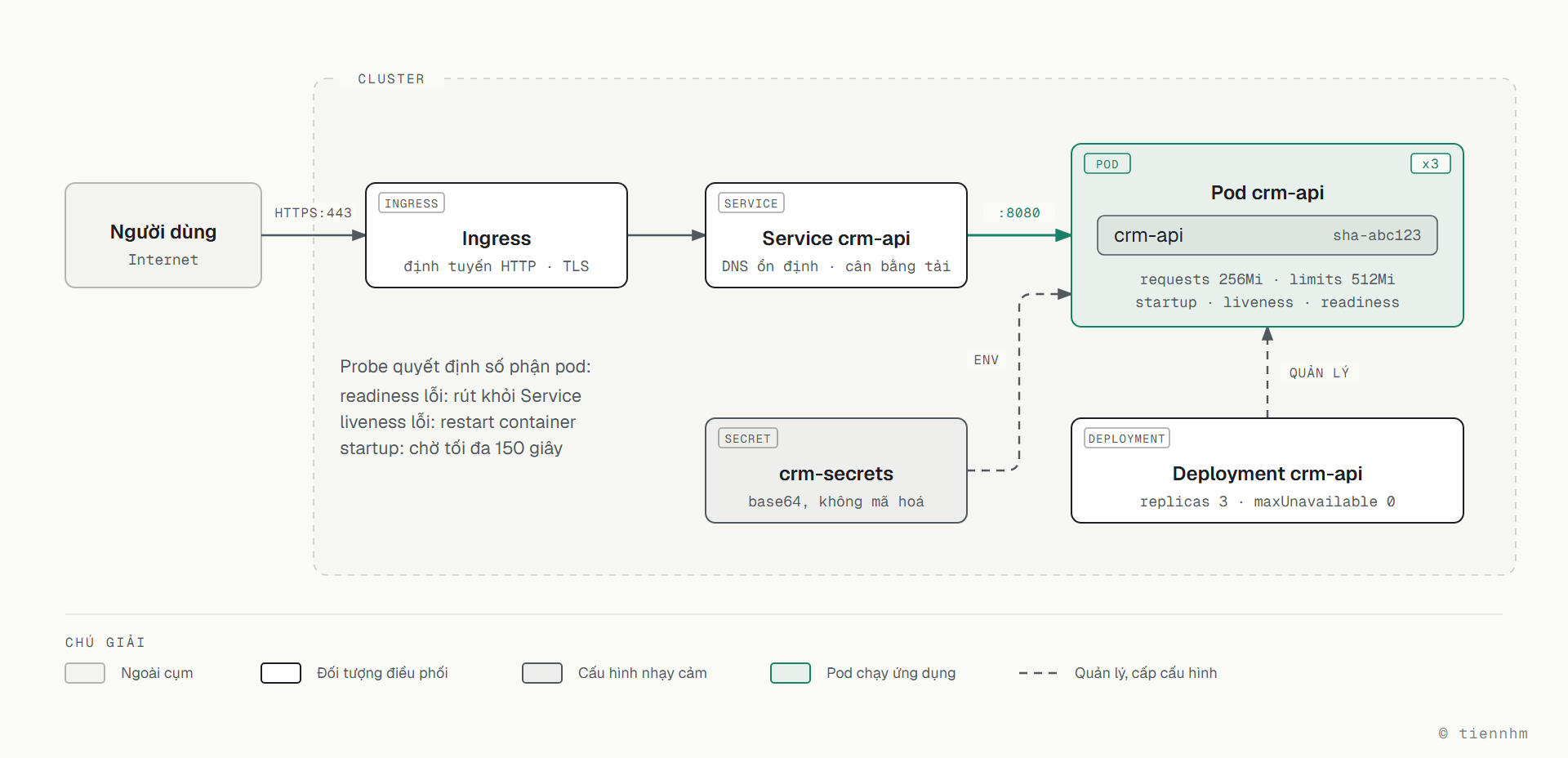Click the sha-abc123 image tag
This screenshot has height=758, width=1568.
pos(1377,235)
